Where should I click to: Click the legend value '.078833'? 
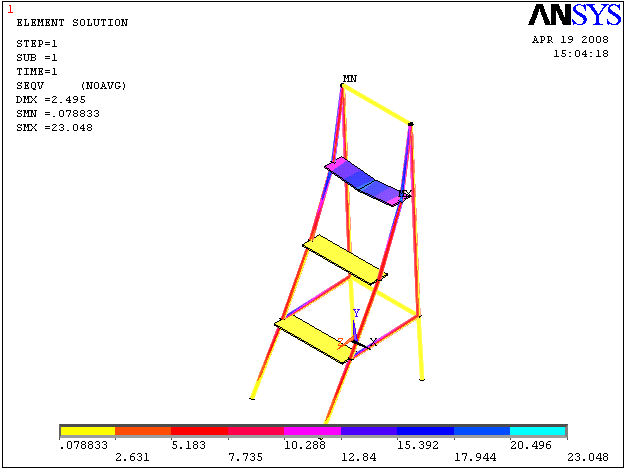[84, 445]
